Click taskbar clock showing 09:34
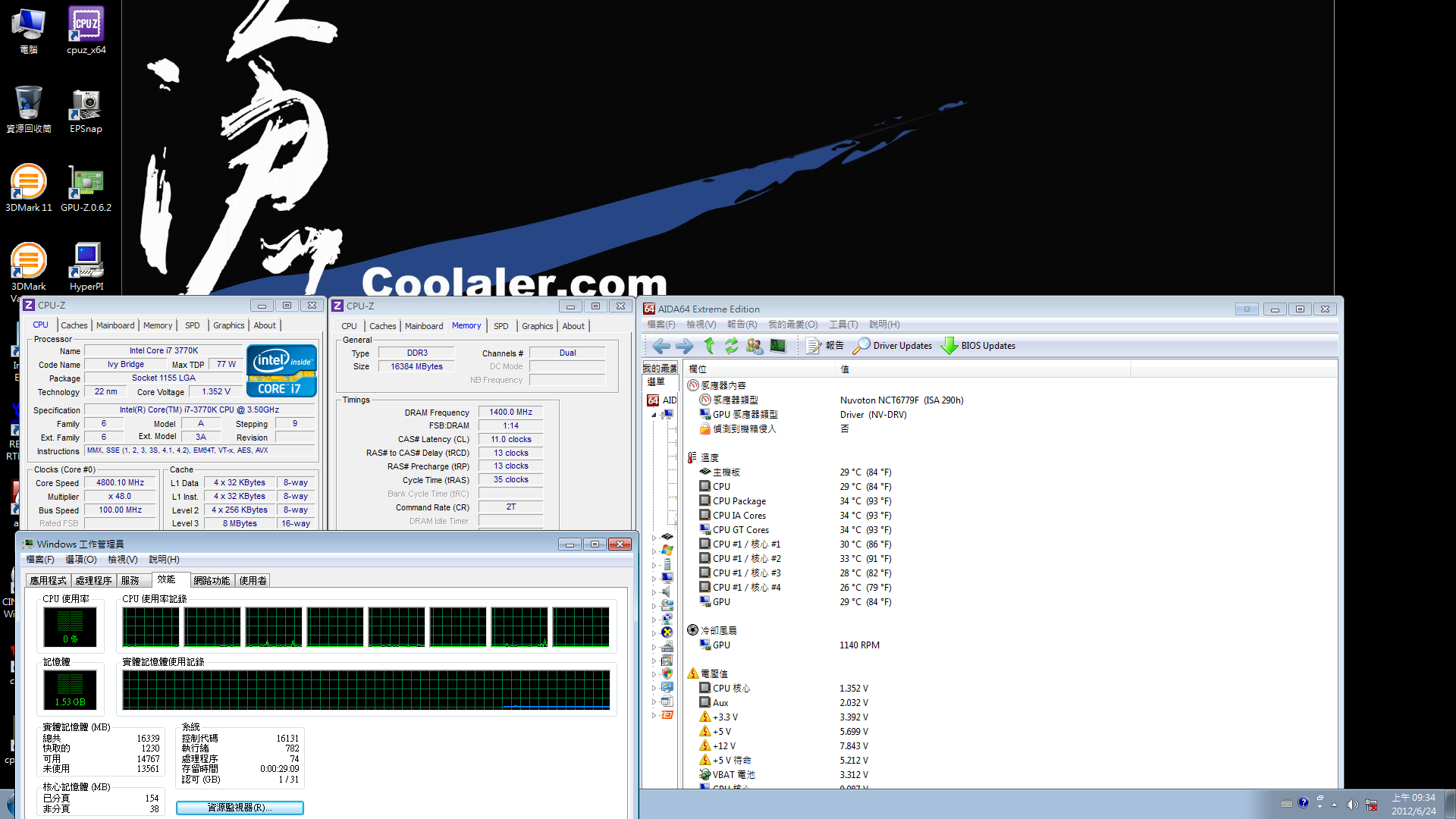 tap(1414, 804)
